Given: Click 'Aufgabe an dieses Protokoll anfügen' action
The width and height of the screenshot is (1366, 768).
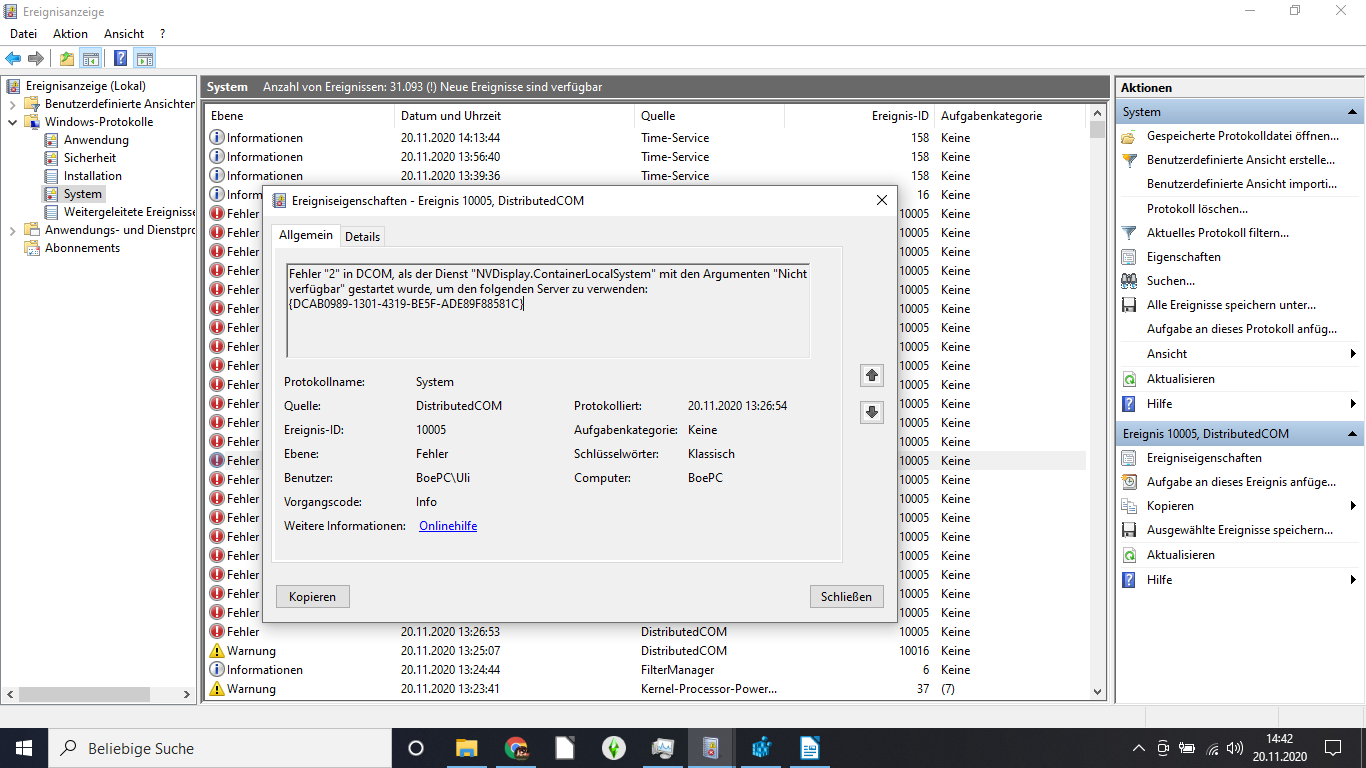Looking at the screenshot, I should [1242, 329].
